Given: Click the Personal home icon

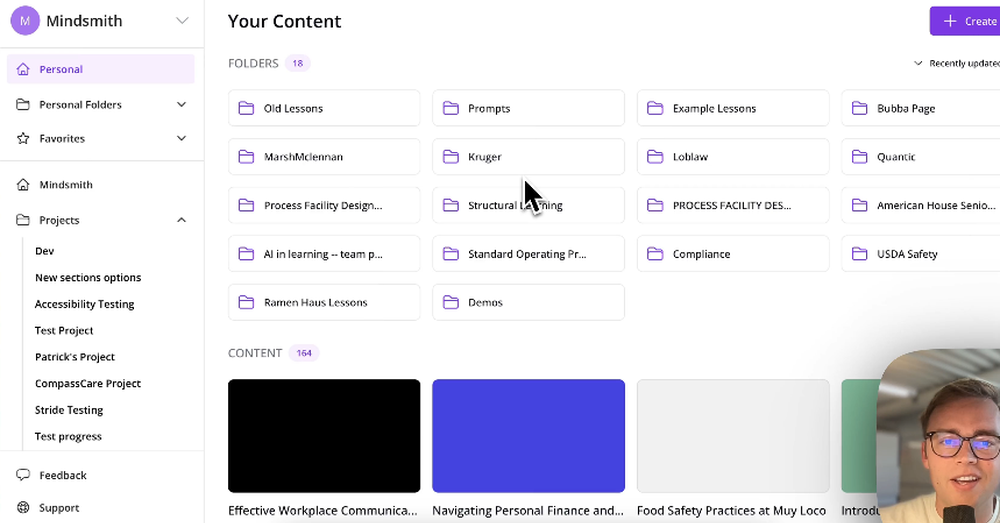Looking at the screenshot, I should coord(23,69).
